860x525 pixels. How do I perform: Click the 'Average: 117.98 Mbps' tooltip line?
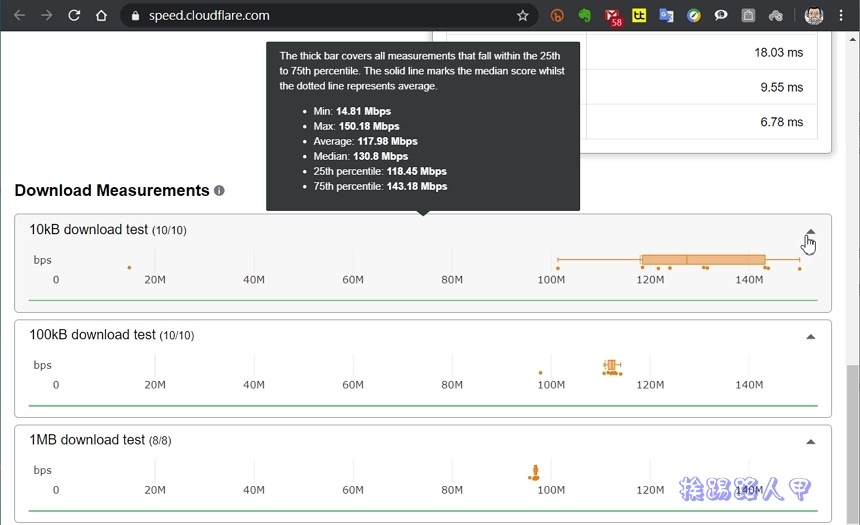pyautogui.click(x=365, y=141)
